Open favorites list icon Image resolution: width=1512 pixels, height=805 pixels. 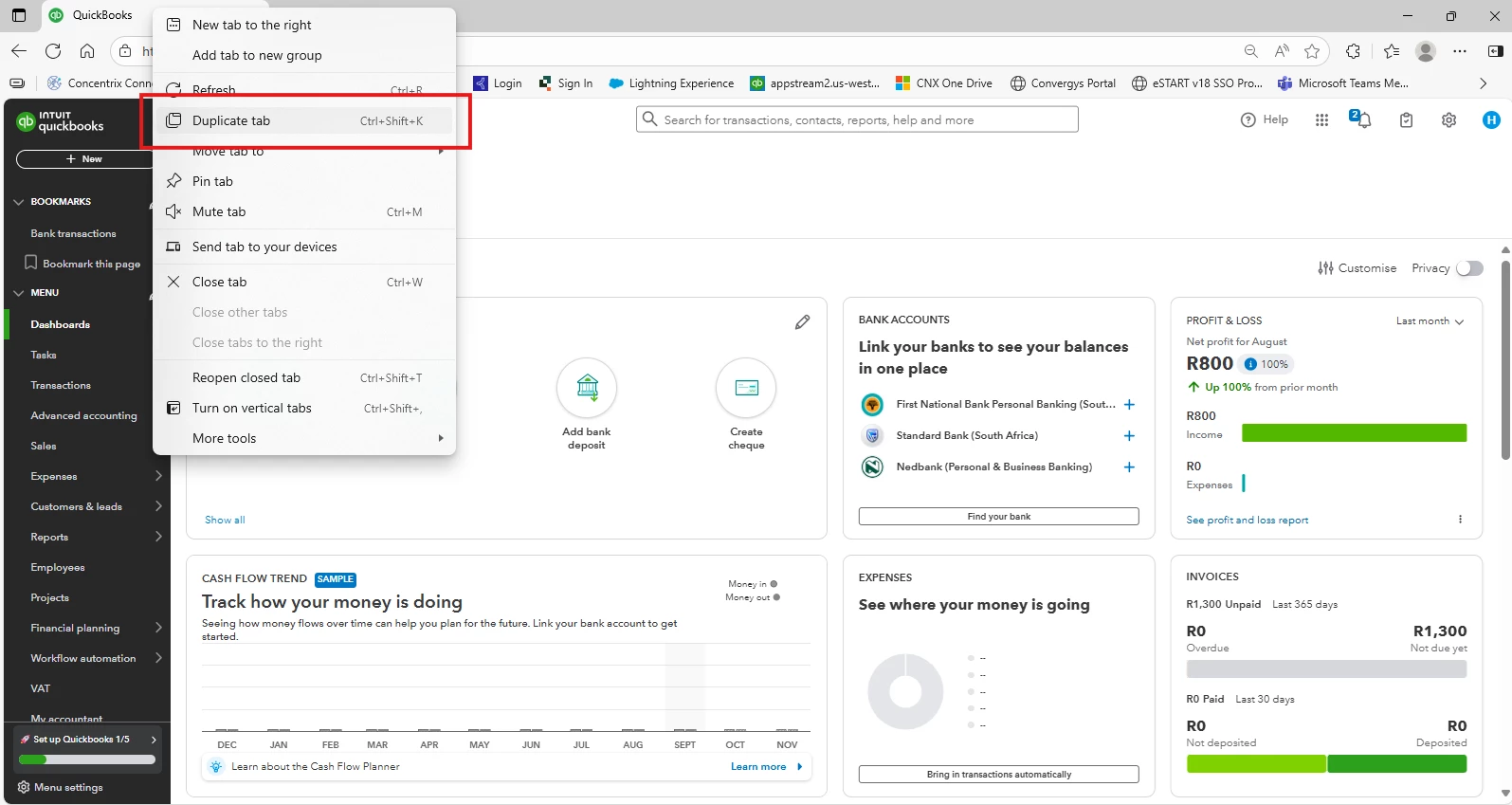point(1392,51)
